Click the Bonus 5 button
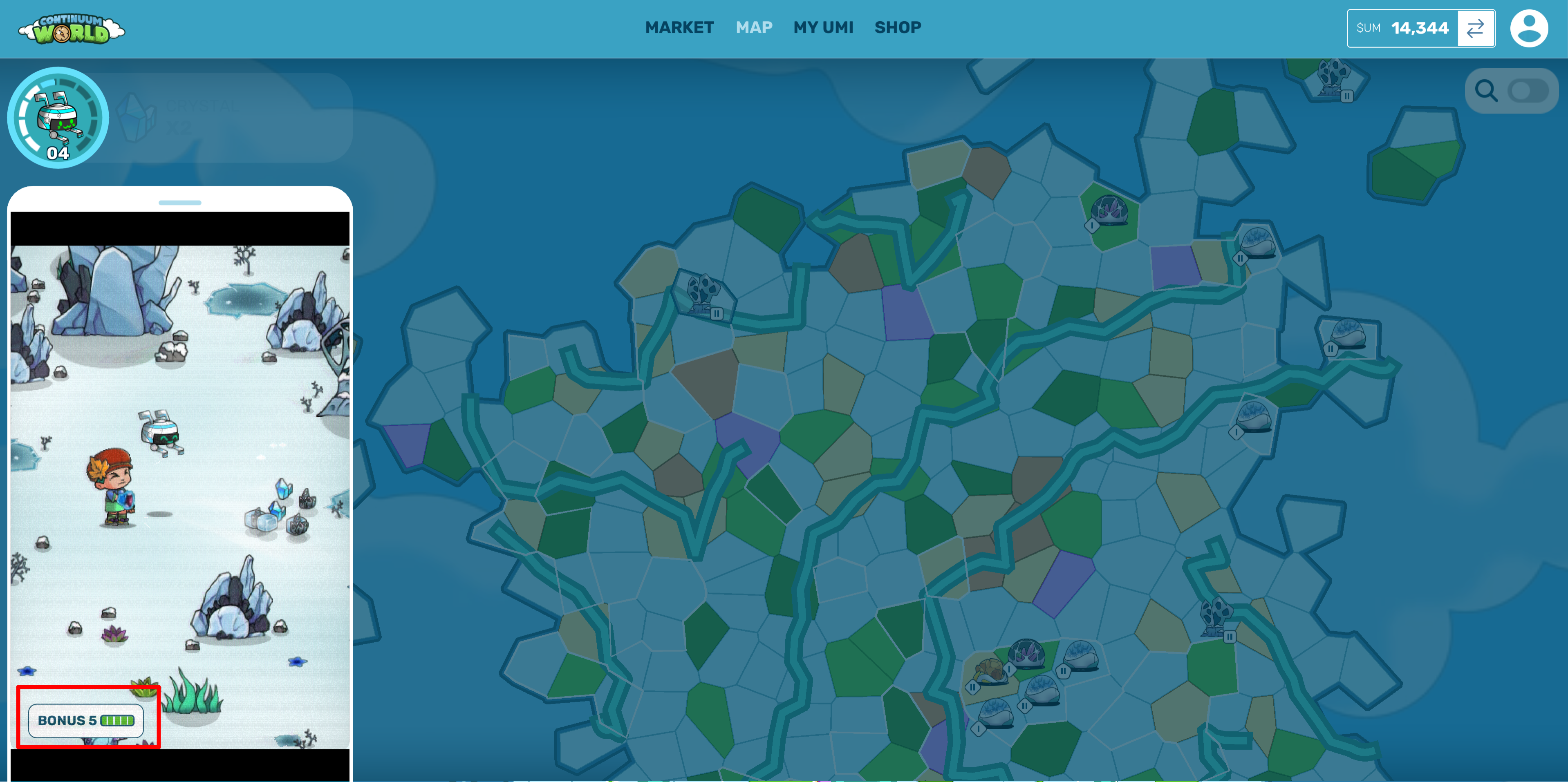Image resolution: width=1568 pixels, height=782 pixels. pyautogui.click(x=86, y=721)
